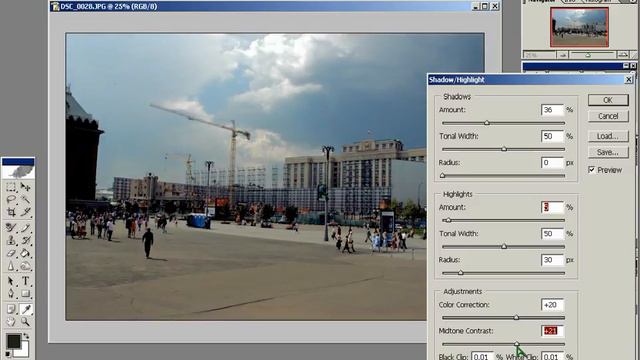Image resolution: width=640 pixels, height=360 pixels.
Task: Click the Navigator panel image thumbnail
Action: pyautogui.click(x=579, y=27)
